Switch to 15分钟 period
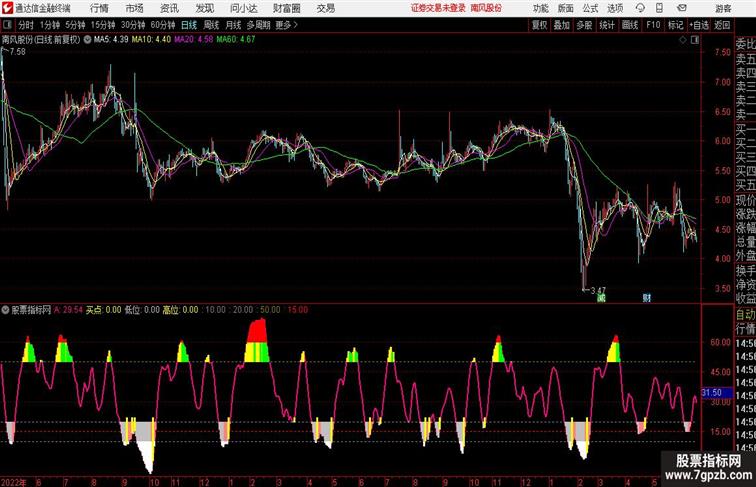The image size is (756, 487). coord(103,25)
